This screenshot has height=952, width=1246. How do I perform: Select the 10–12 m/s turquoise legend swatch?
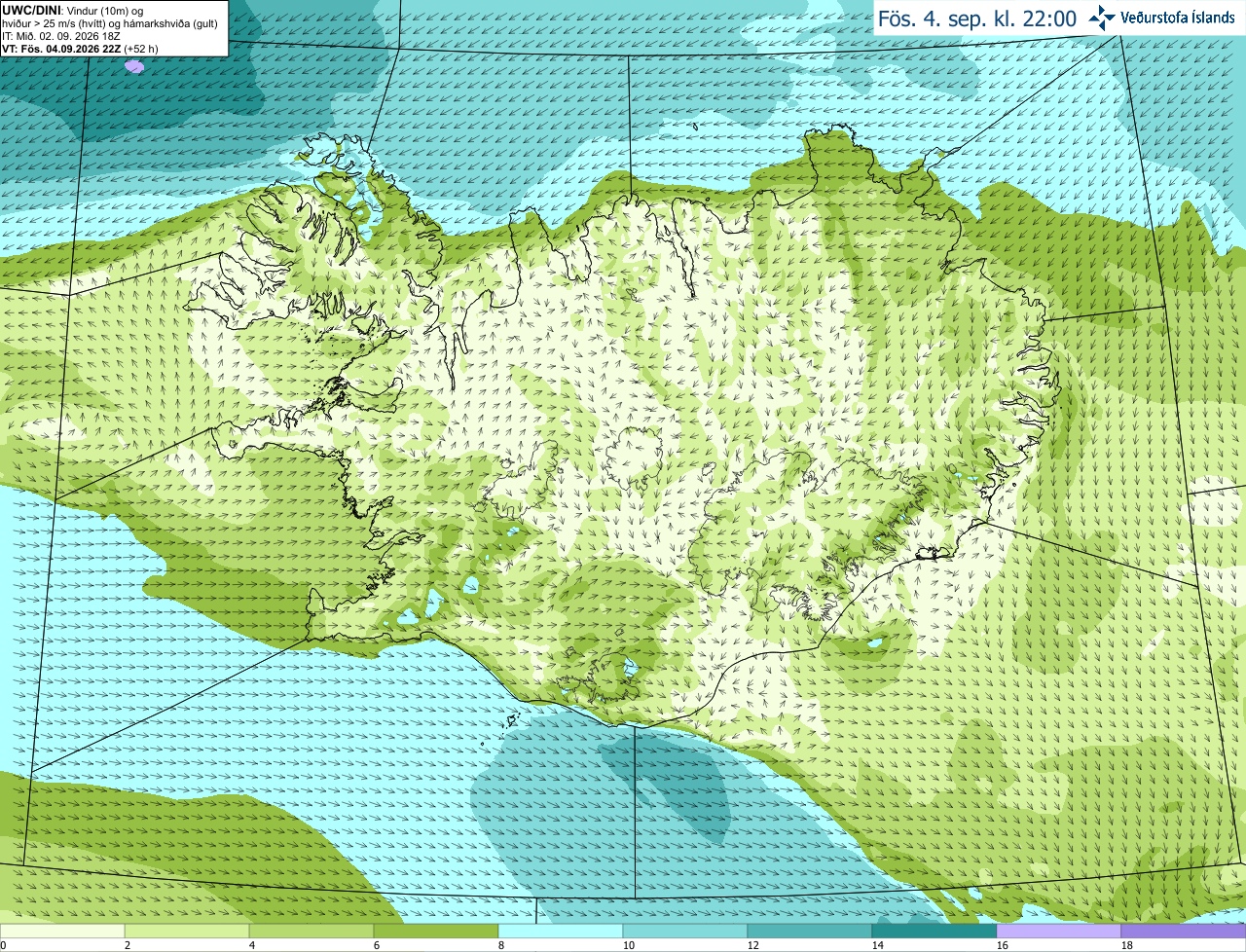tap(685, 932)
